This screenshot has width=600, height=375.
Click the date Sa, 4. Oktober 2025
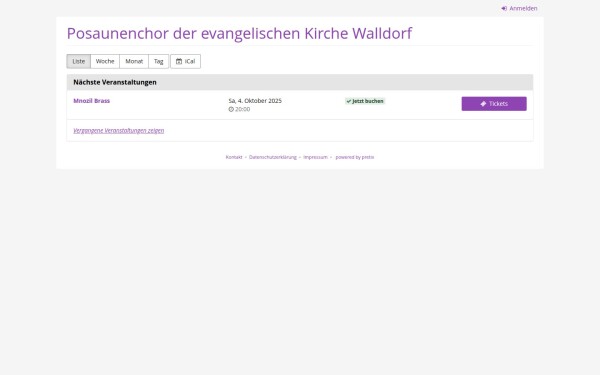tap(255, 101)
